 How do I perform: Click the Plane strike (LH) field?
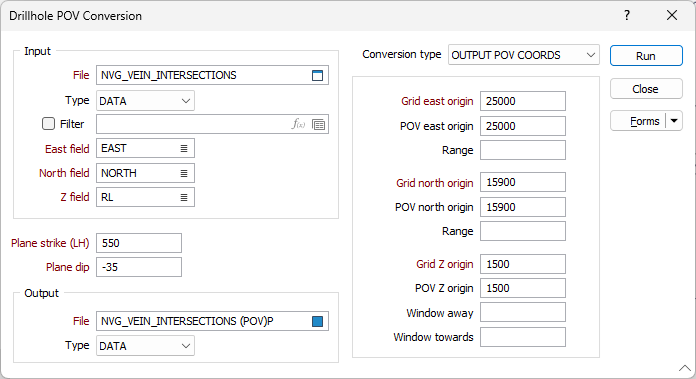coord(139,243)
